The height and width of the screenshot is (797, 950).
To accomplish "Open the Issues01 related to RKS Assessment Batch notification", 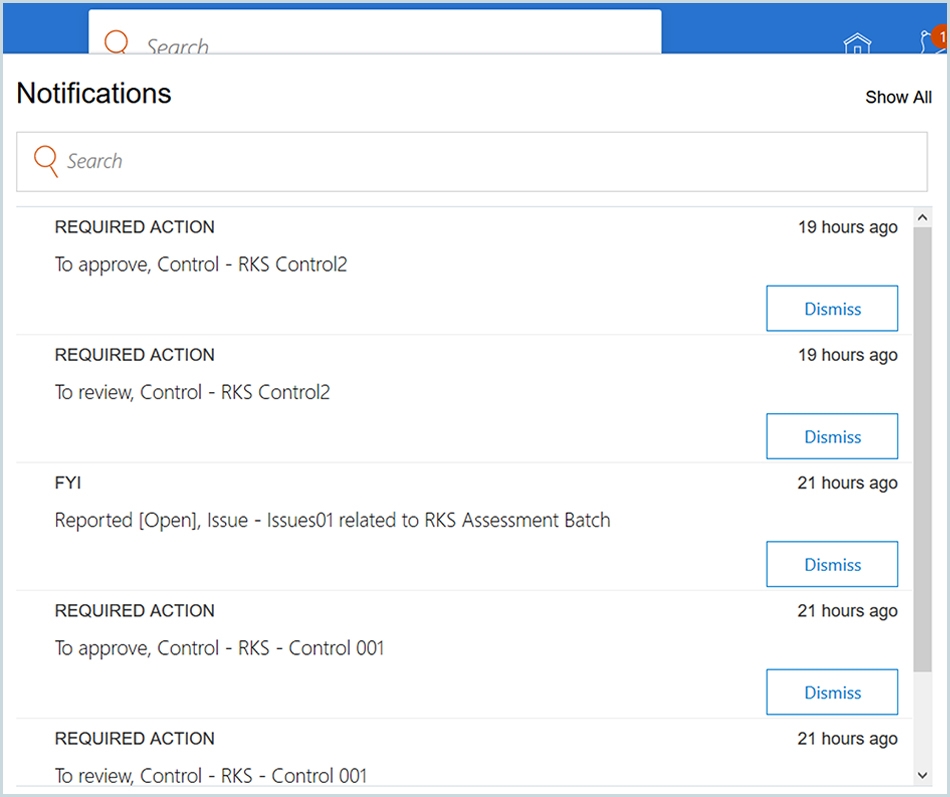I will click(x=332, y=520).
